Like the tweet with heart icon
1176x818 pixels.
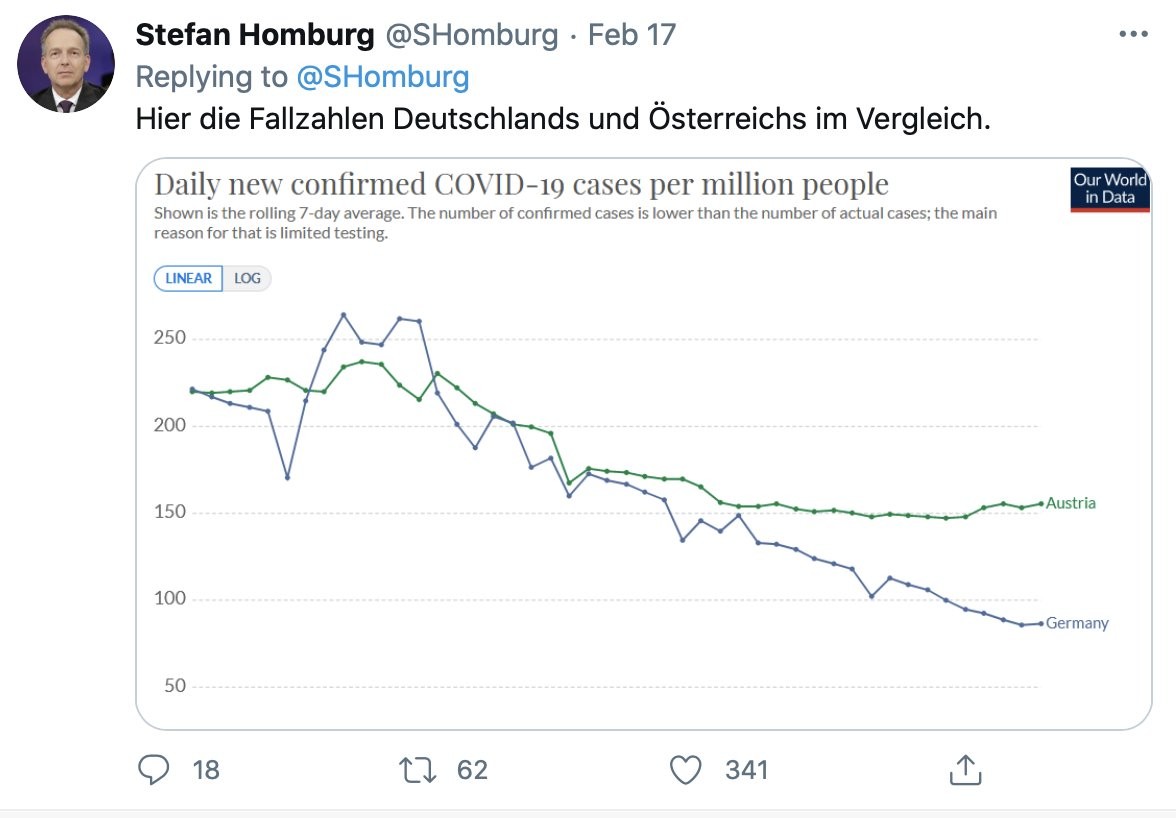tap(686, 769)
